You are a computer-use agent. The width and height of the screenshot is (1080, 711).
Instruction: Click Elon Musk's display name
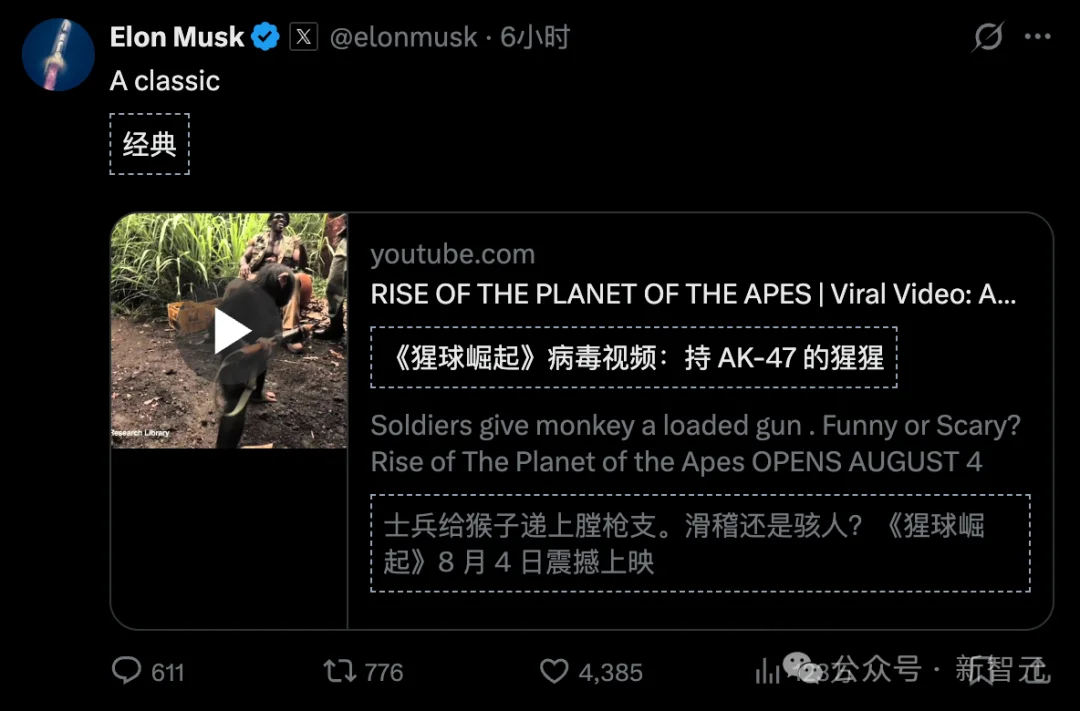click(176, 36)
